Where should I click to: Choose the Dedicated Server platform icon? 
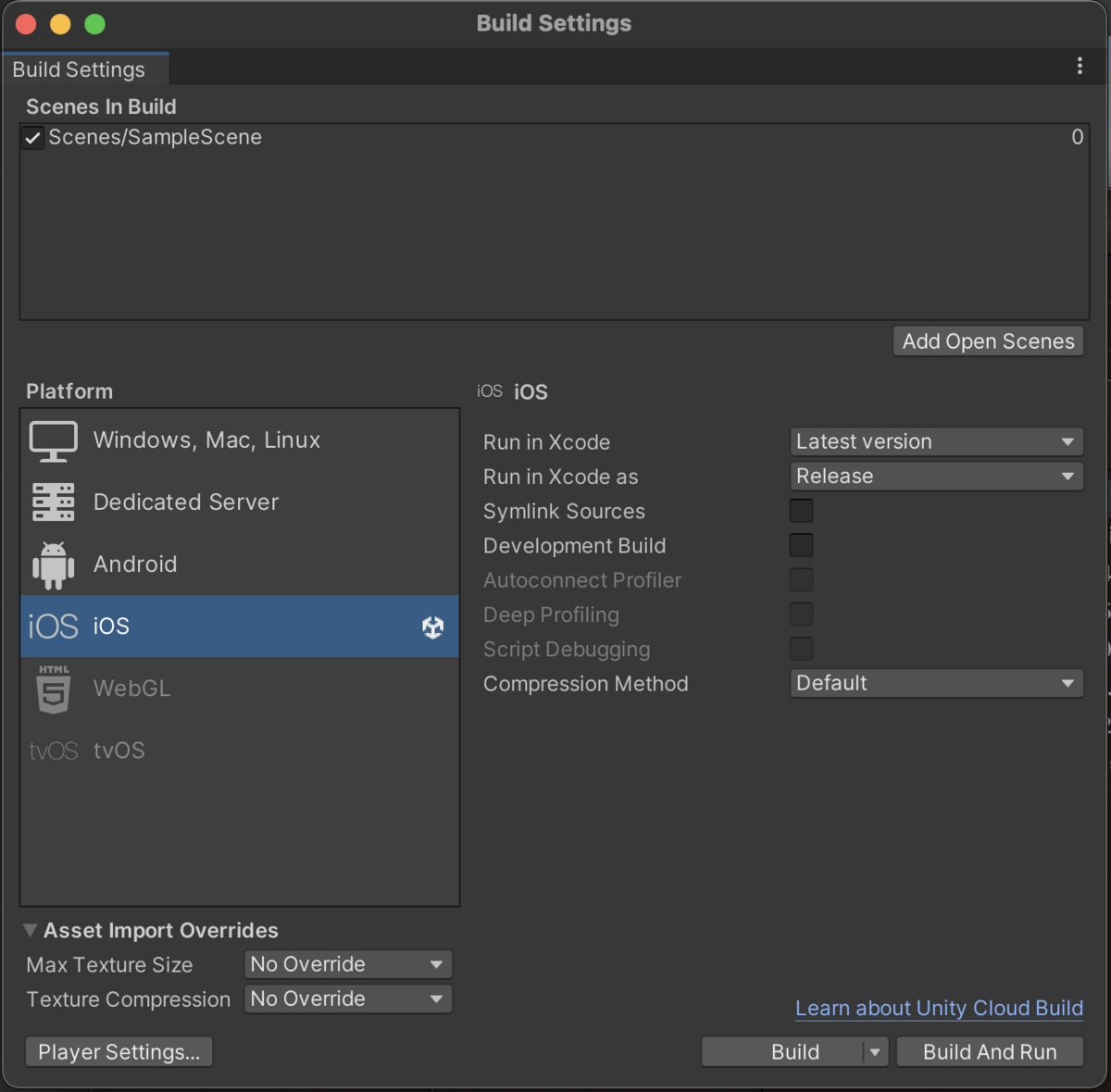click(53, 502)
